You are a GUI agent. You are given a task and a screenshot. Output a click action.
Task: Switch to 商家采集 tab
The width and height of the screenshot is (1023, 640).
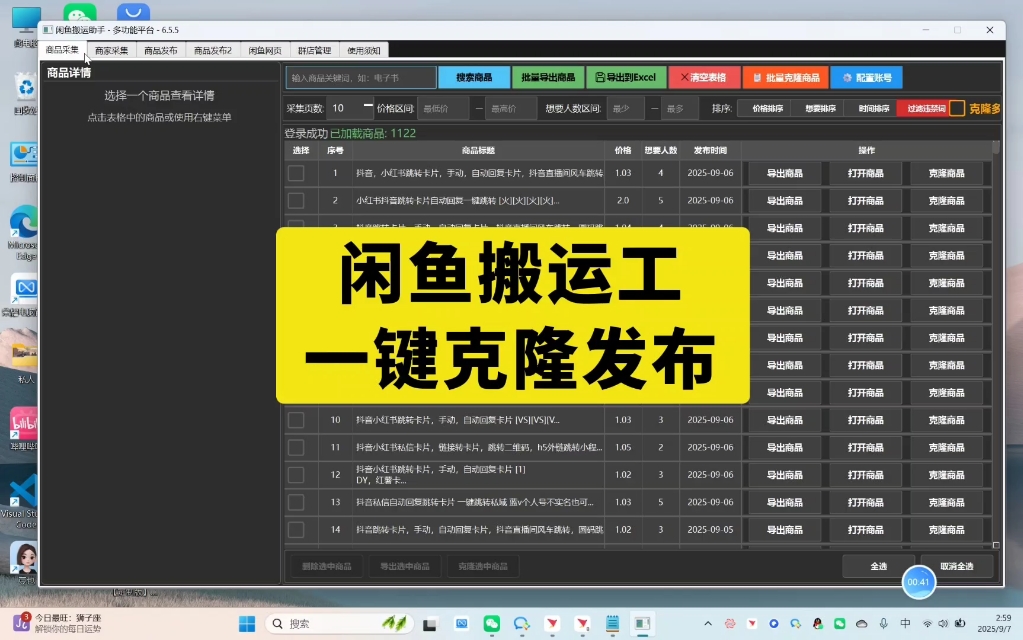(112, 50)
